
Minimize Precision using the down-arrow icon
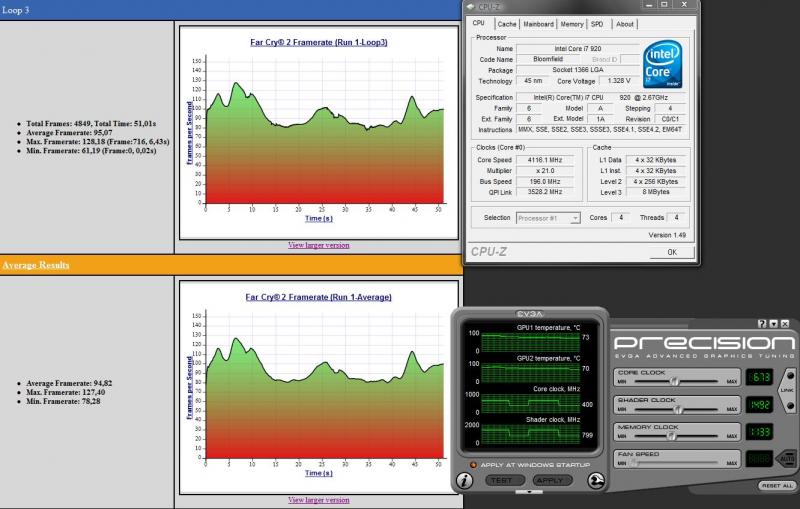point(773,324)
